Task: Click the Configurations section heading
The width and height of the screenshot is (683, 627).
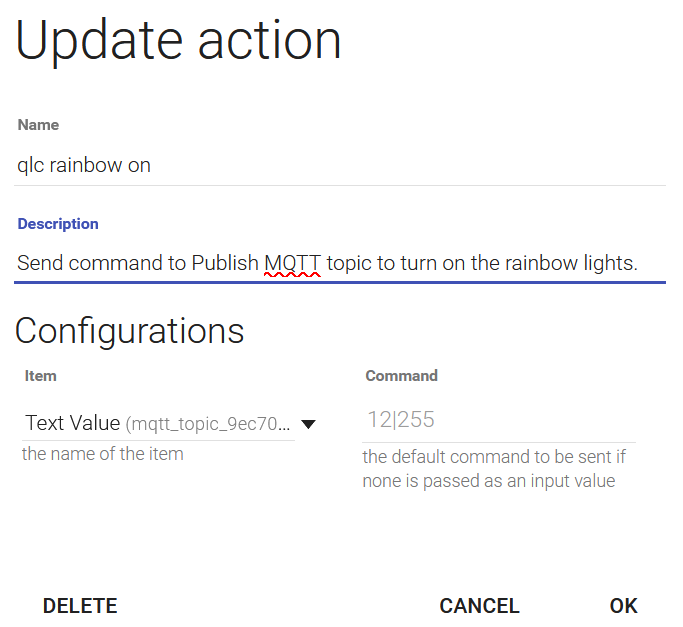Action: pyautogui.click(x=129, y=330)
